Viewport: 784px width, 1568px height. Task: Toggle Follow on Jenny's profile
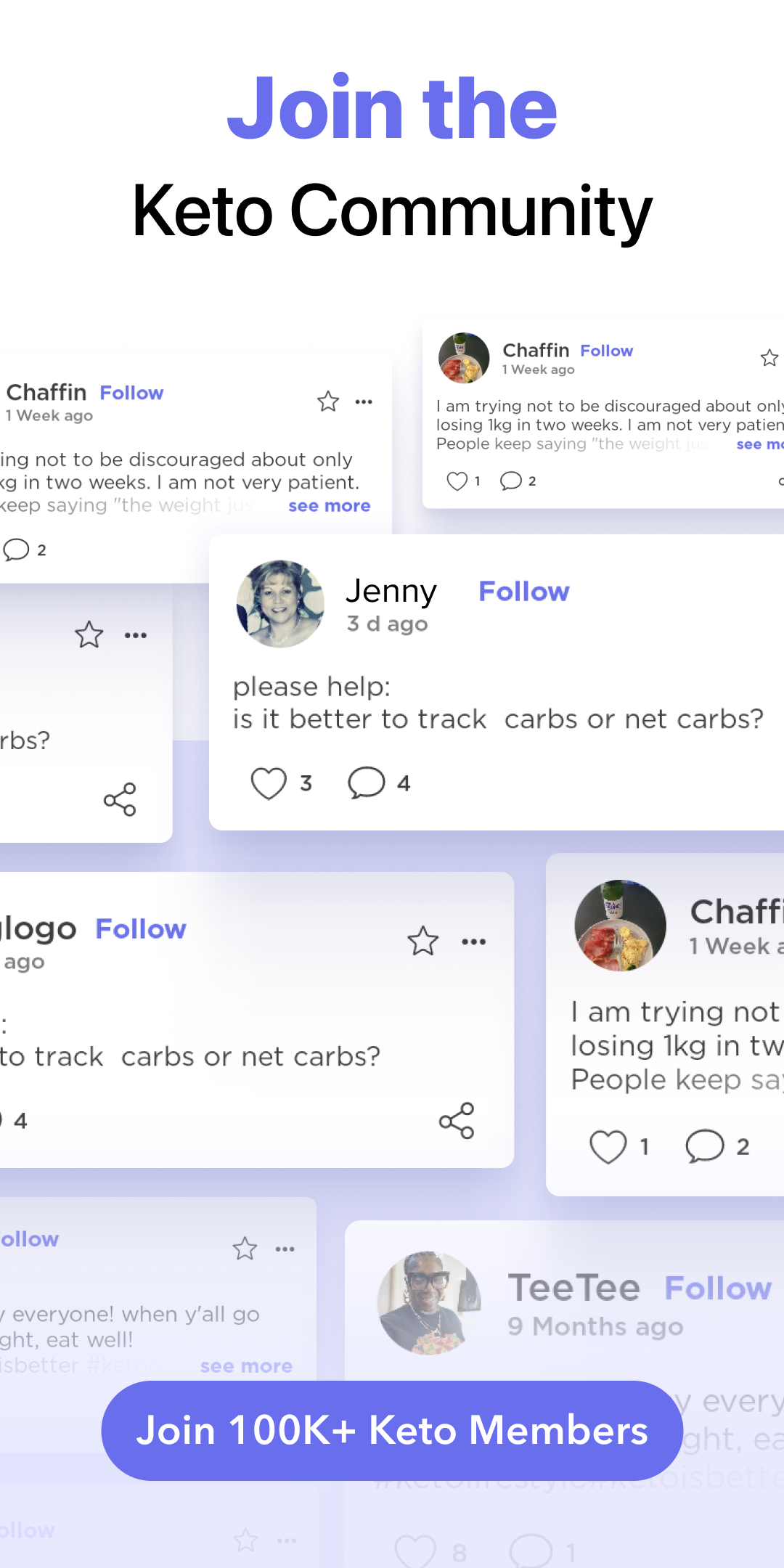(x=524, y=592)
